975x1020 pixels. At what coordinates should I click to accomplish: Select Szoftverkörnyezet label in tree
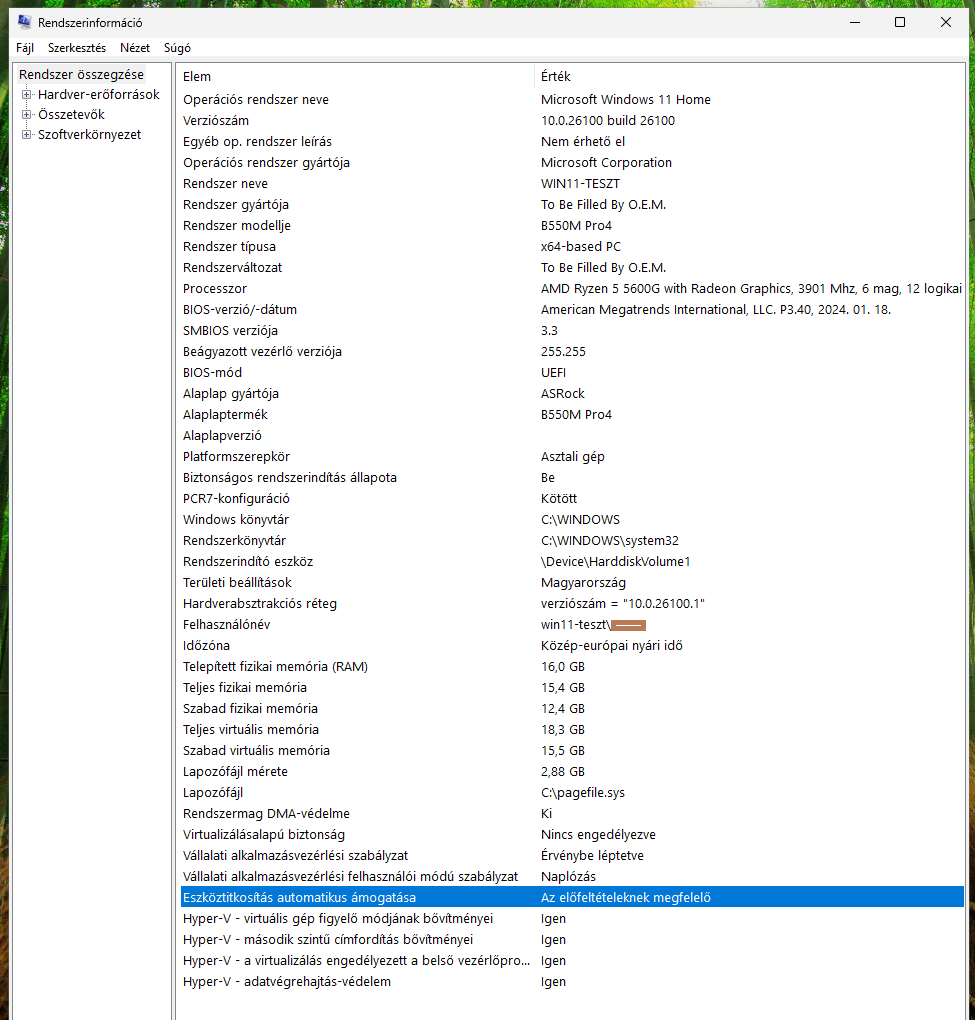[90, 135]
